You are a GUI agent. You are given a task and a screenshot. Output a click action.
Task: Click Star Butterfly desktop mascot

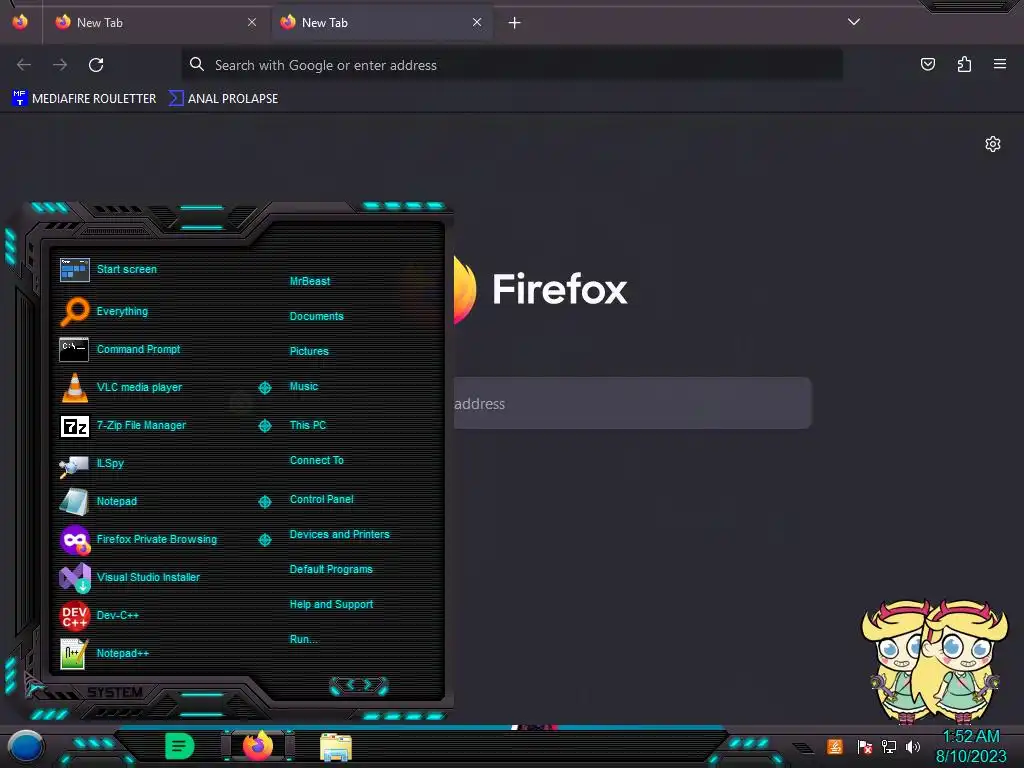coord(935,662)
